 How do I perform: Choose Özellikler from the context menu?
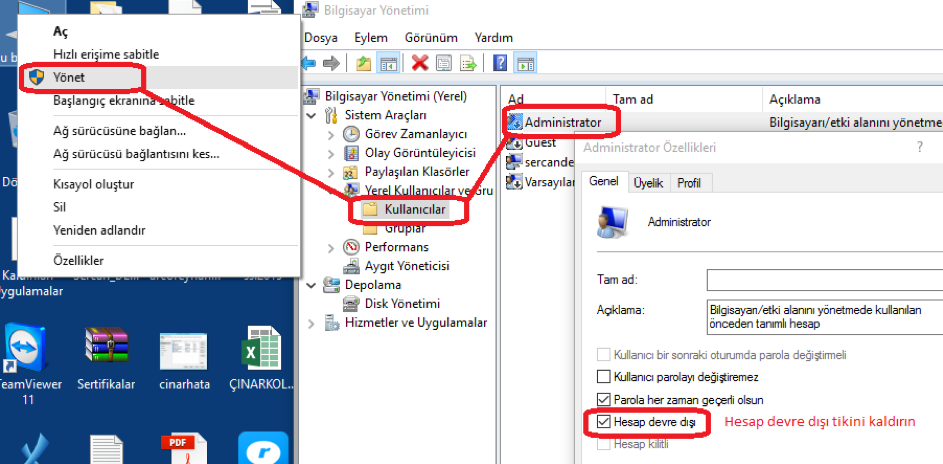[x=158, y=261]
